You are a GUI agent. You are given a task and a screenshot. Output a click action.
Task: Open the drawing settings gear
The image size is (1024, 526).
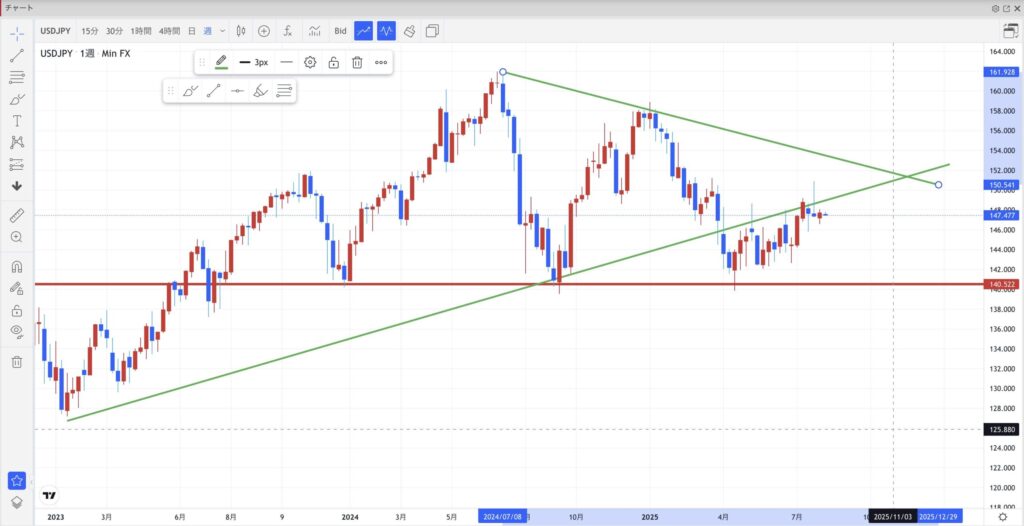(310, 62)
